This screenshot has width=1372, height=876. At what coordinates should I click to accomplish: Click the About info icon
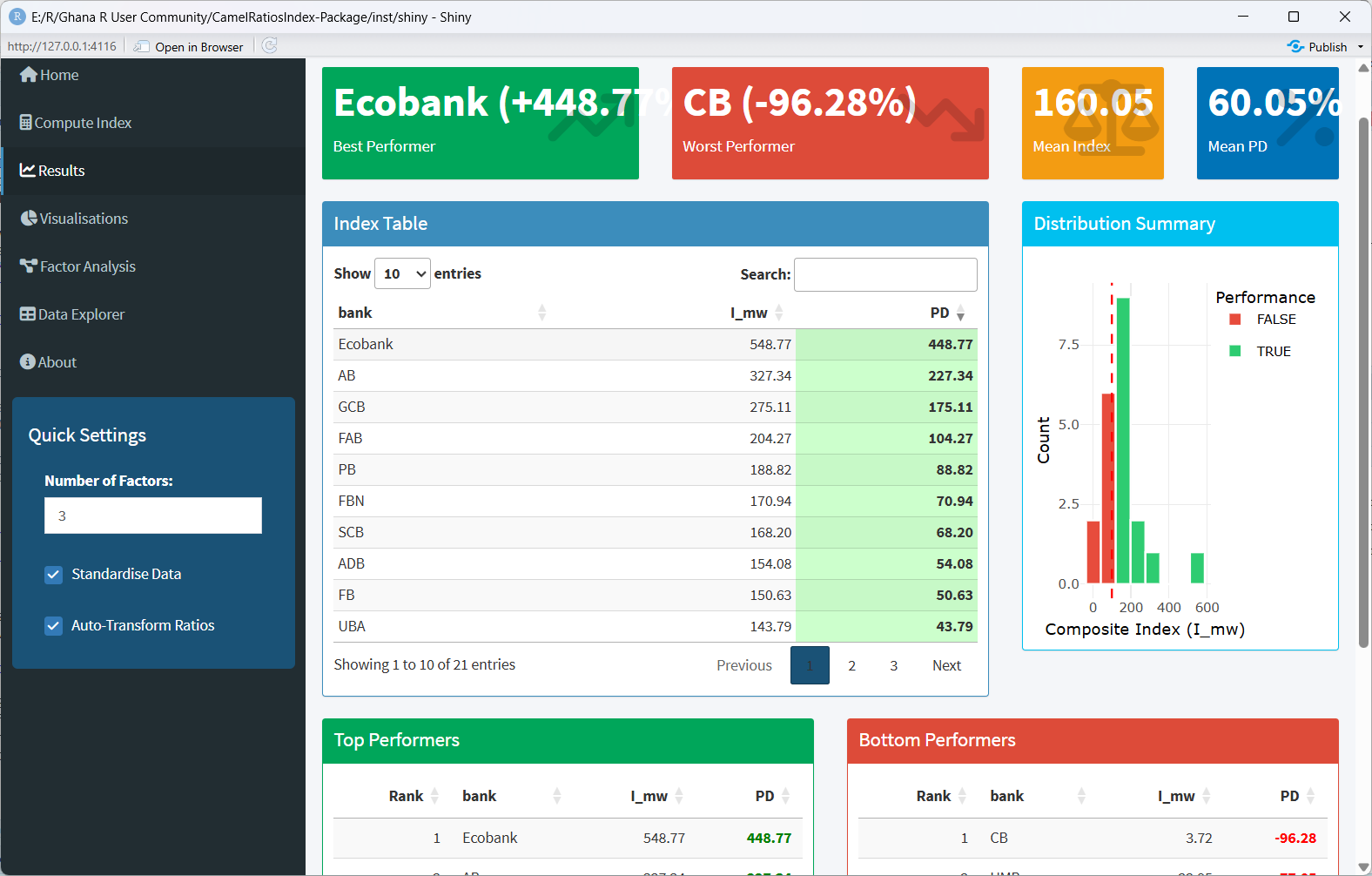click(28, 362)
